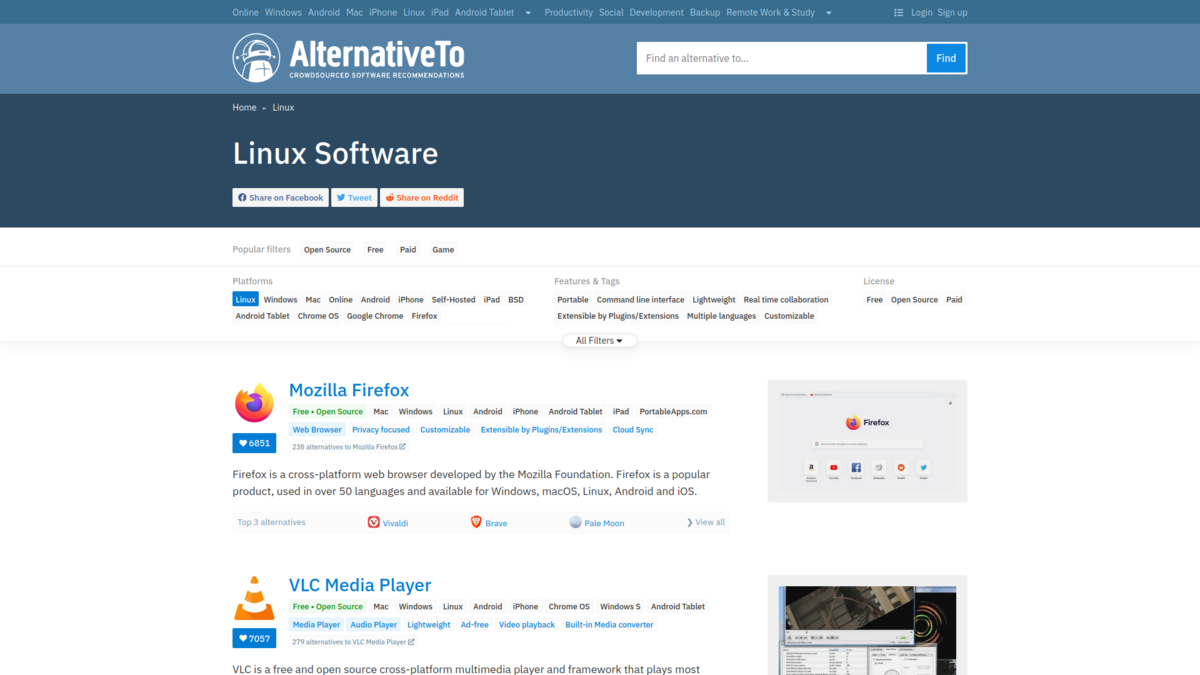This screenshot has height=675, width=1200.
Task: Open the Mozilla Firefox title link
Action: click(349, 390)
